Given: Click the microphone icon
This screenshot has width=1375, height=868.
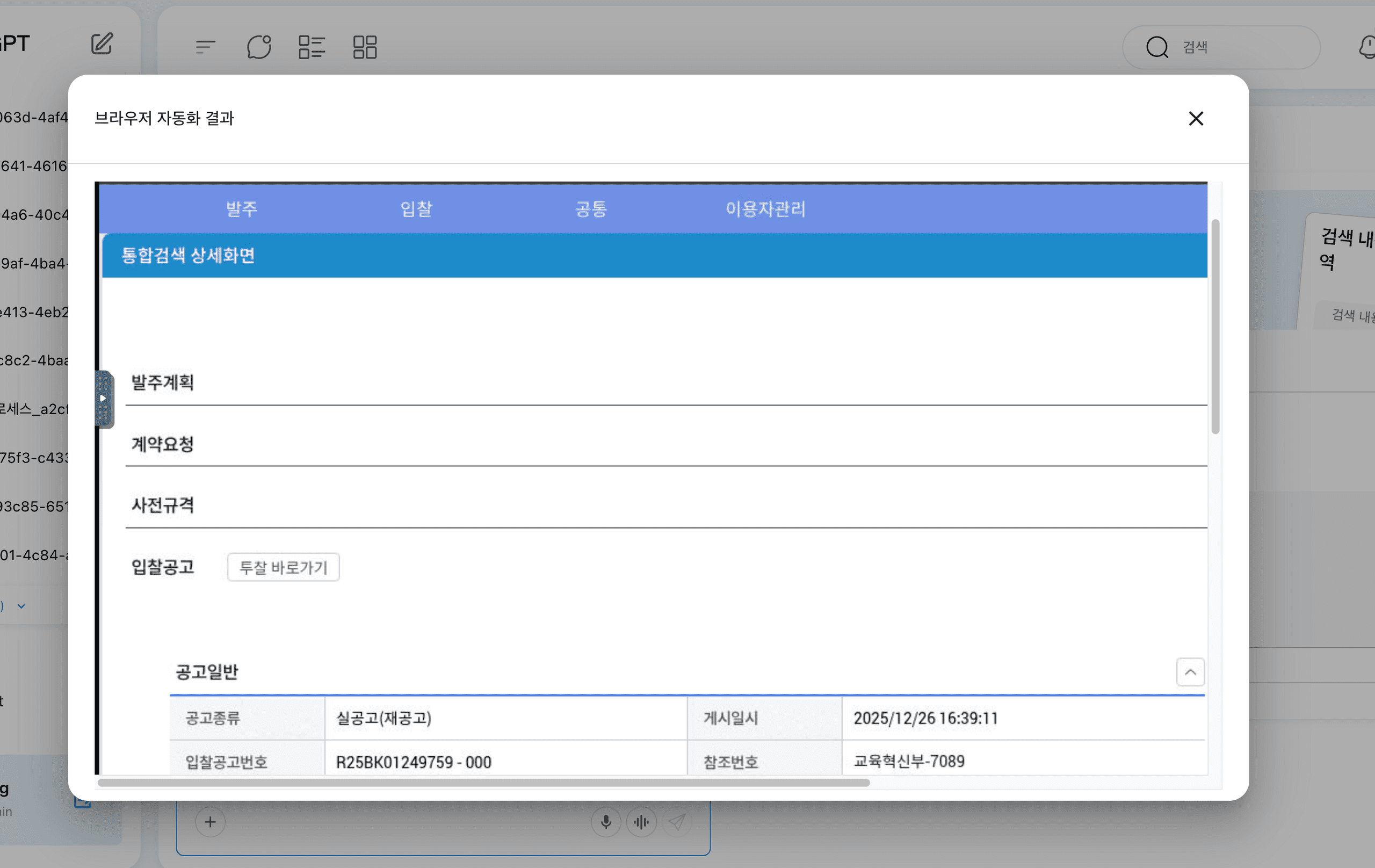Looking at the screenshot, I should click(x=606, y=822).
